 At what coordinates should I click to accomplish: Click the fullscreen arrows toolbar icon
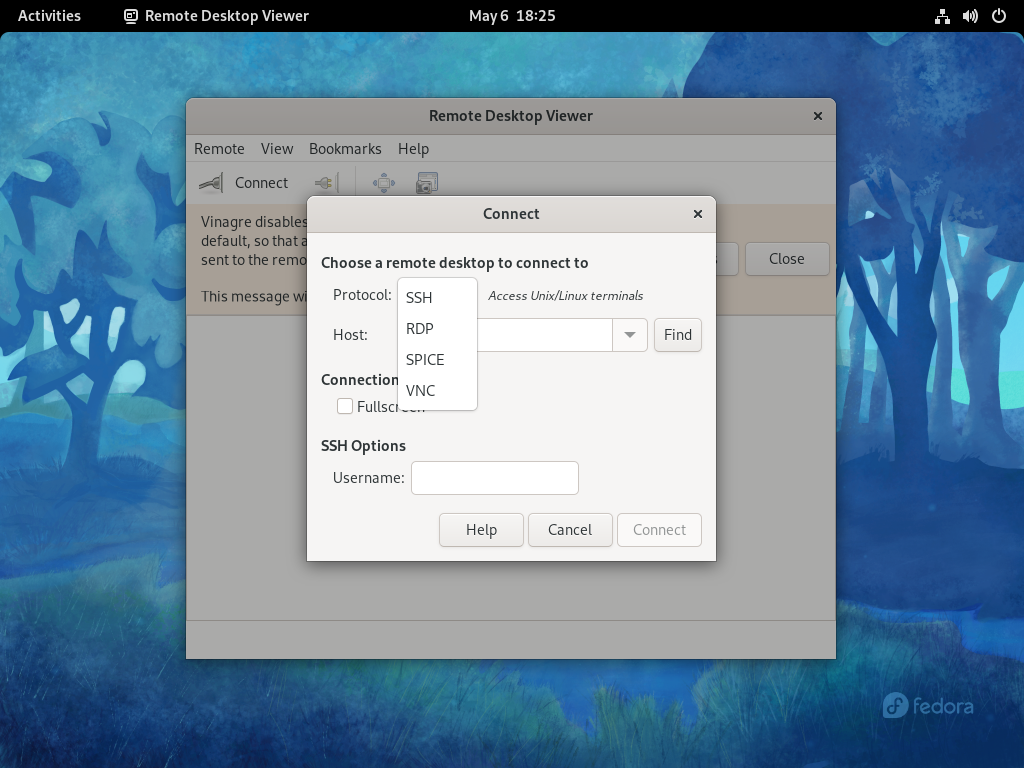[x=384, y=183]
